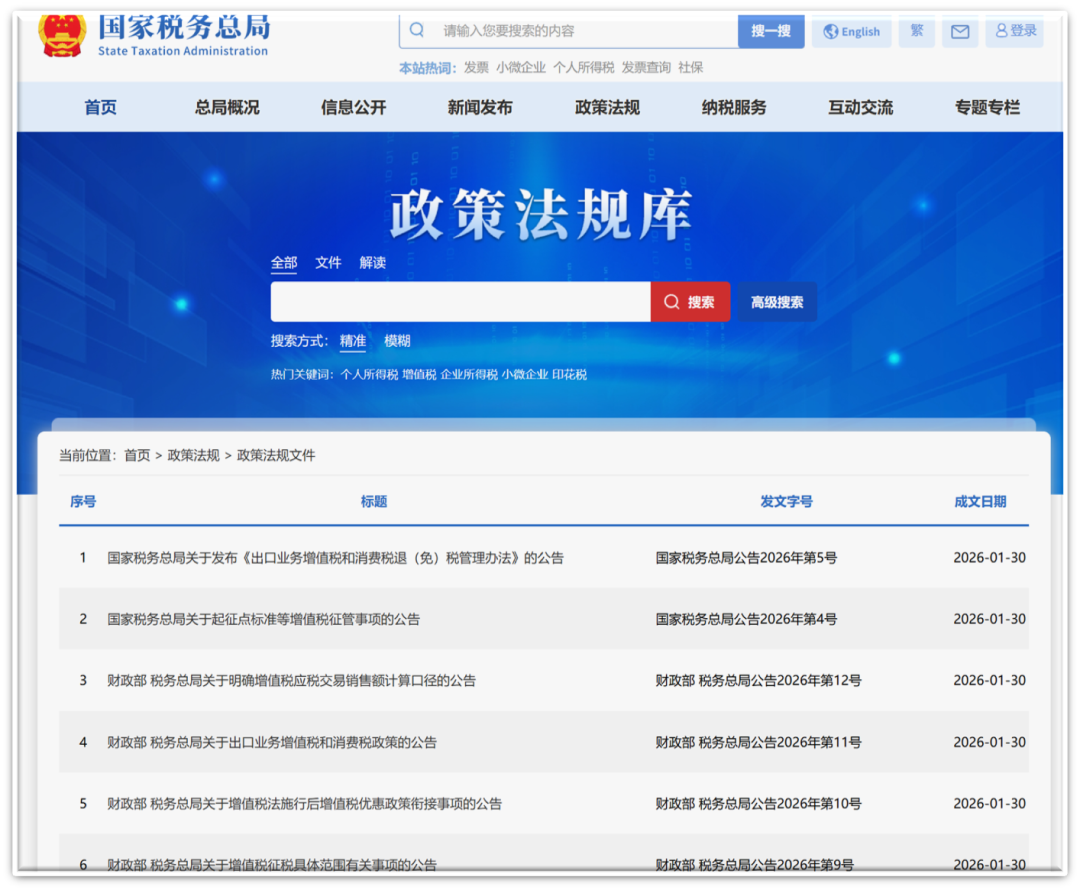
Task: Switch to the 解读 search tab
Action: click(372, 263)
